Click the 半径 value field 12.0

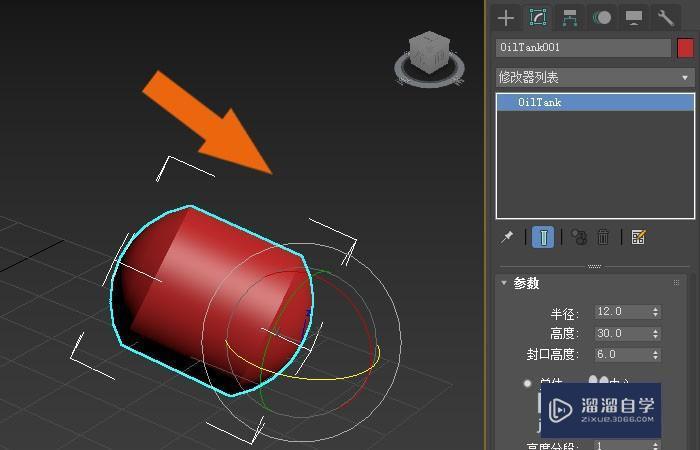point(623,312)
